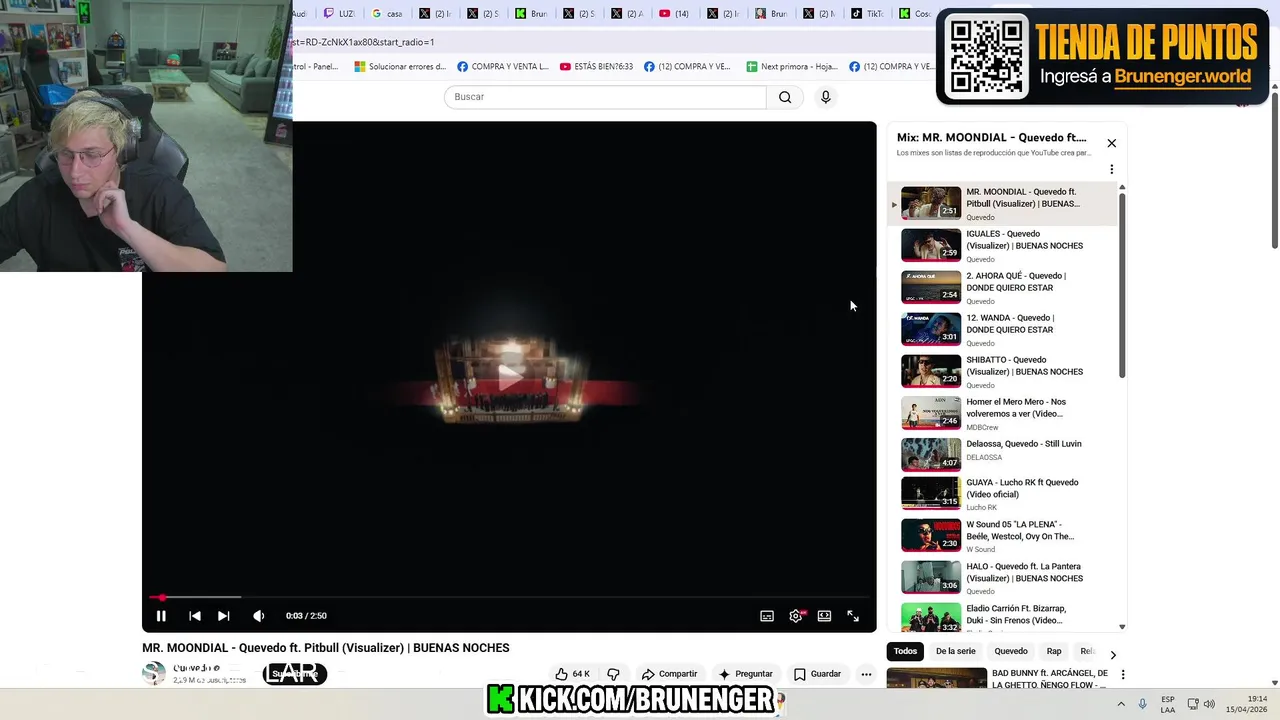Open Mix playlist three-dot options menu
Screen dimensions: 1280x720
point(1111,169)
